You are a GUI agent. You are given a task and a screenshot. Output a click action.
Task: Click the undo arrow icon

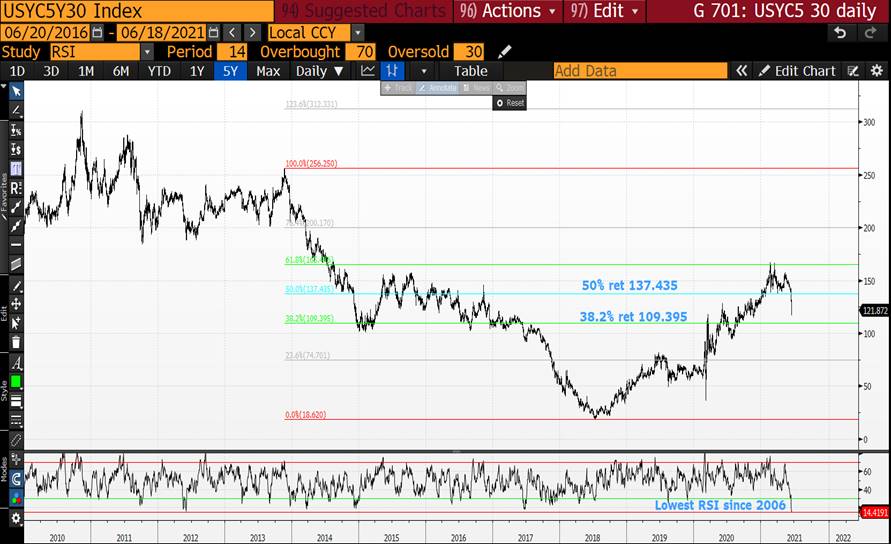click(840, 32)
